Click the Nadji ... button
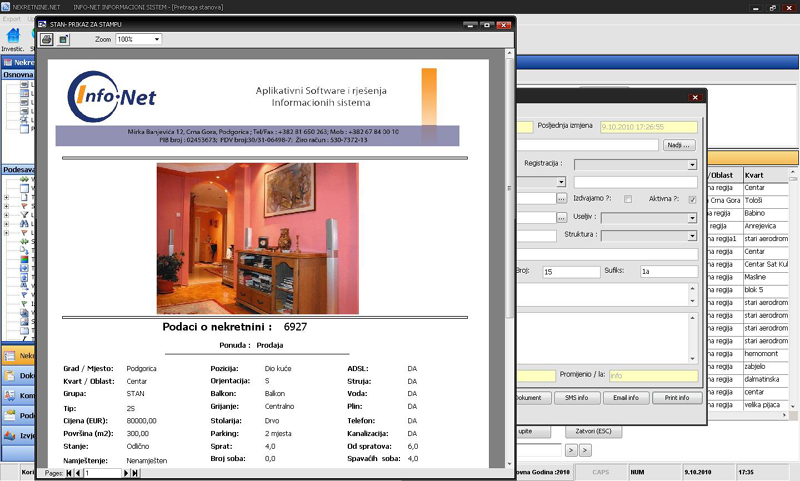This screenshot has width=800, height=481. click(679, 145)
